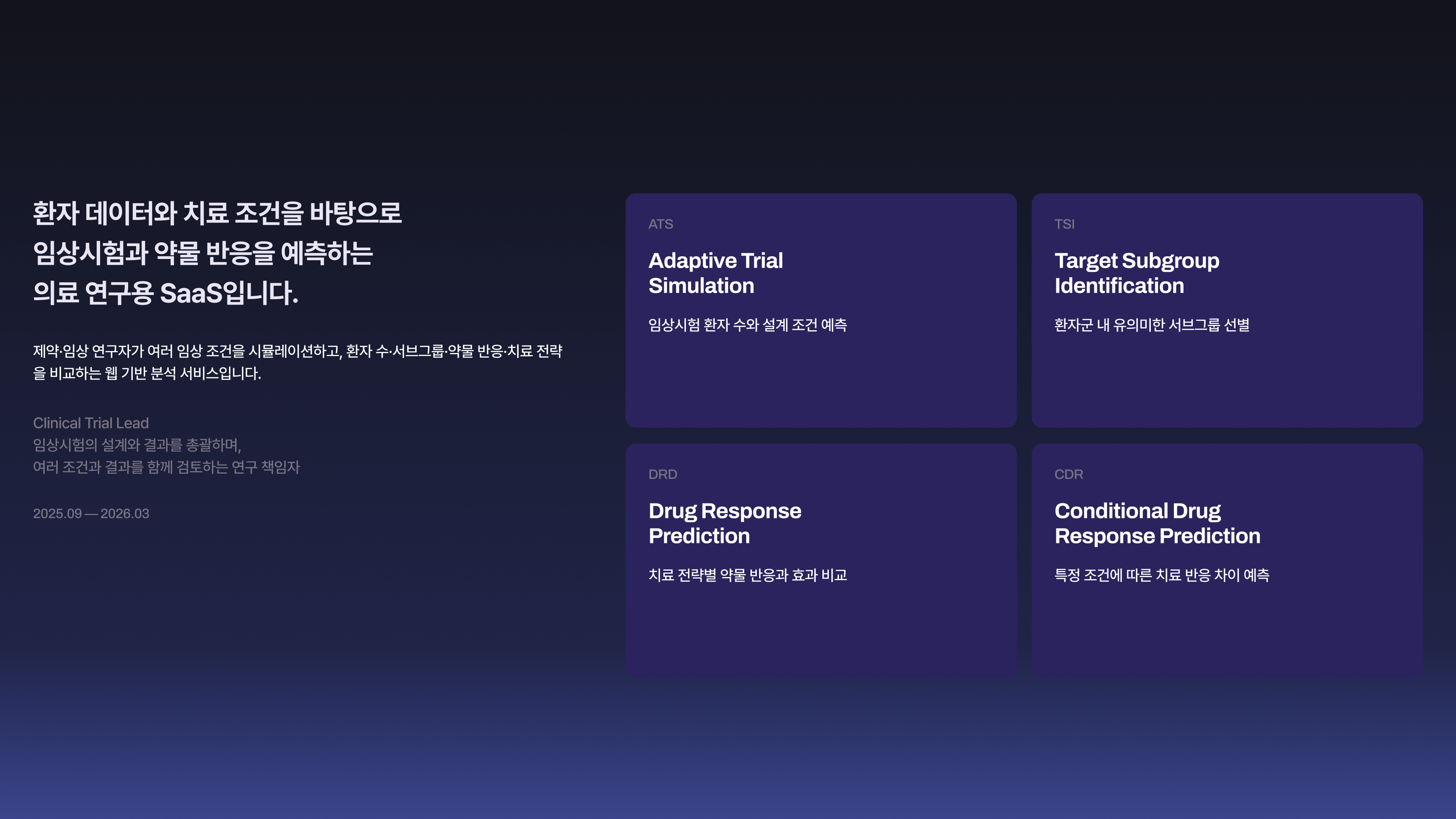This screenshot has width=1456, height=819.
Task: Select the Conditional Drug Response Prediction title
Action: [1157, 523]
